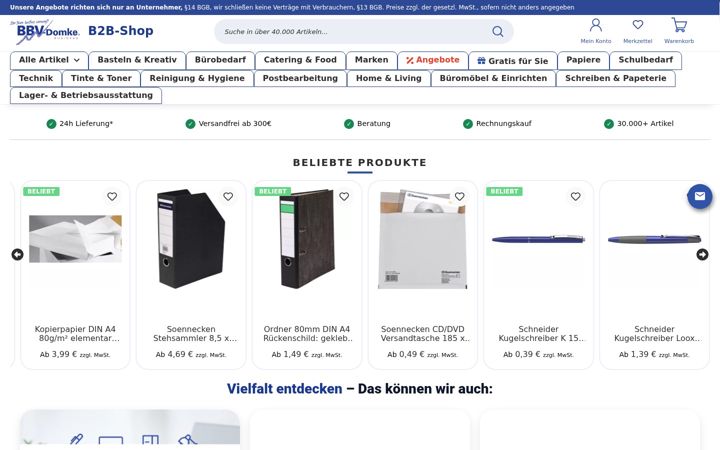This screenshot has width=720, height=450.
Task: Open Mein Konto user icon
Action: coord(596,25)
